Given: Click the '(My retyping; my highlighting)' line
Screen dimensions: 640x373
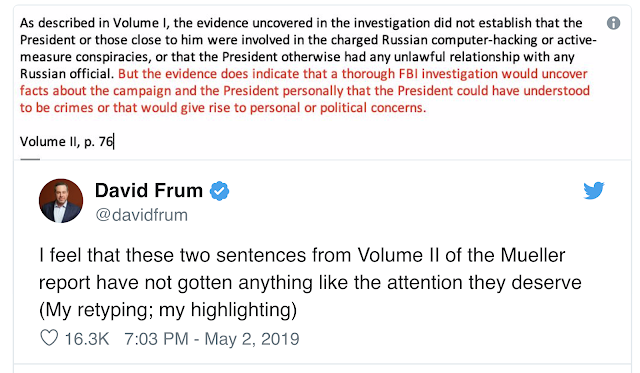Looking at the screenshot, I should pos(168,310).
